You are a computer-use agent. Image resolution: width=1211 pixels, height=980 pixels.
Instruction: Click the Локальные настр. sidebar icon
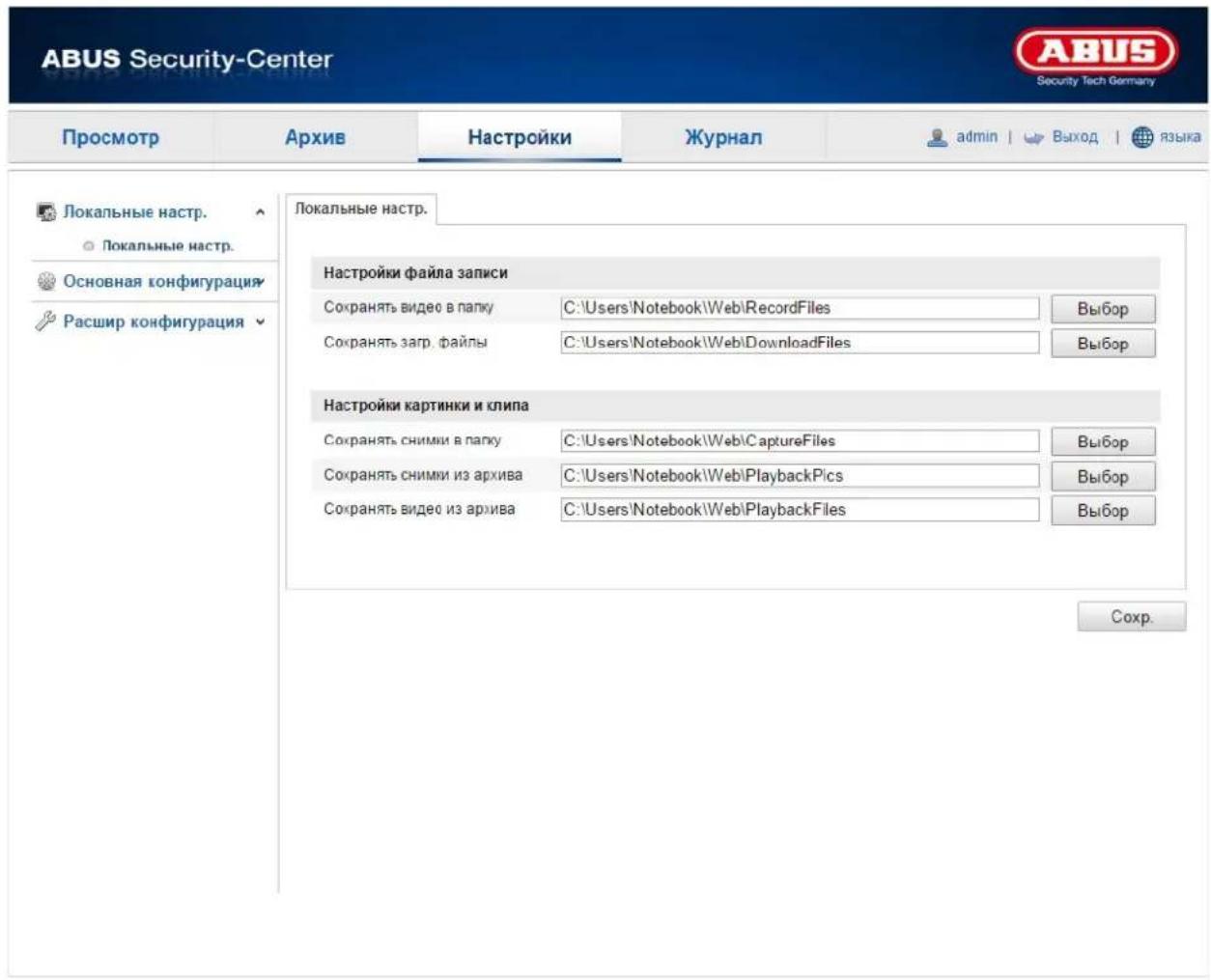click(46, 211)
